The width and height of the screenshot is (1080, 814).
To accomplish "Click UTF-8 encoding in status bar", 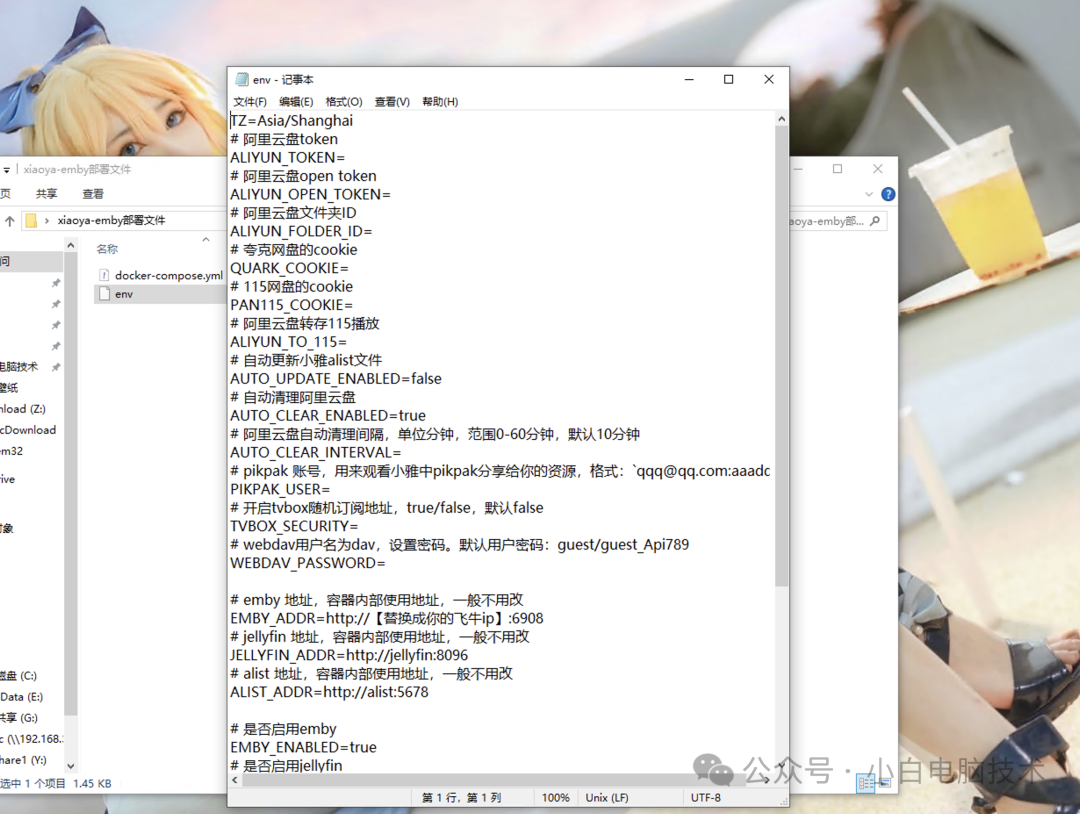I will point(706,797).
